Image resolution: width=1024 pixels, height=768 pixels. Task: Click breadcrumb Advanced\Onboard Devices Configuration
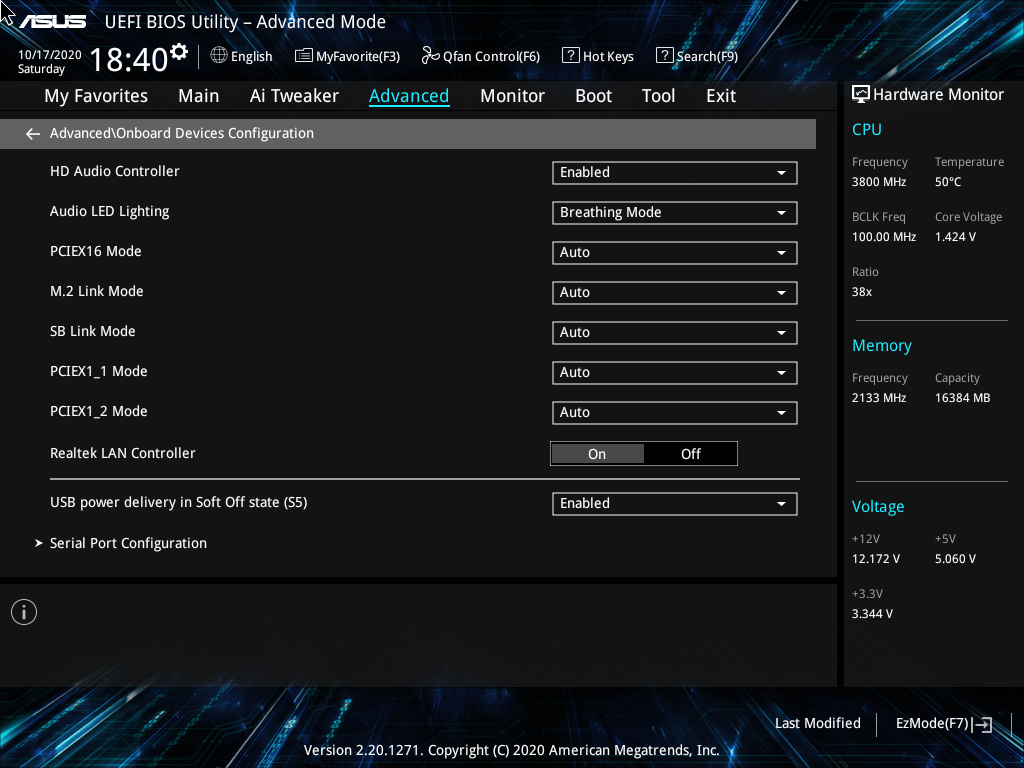[182, 133]
